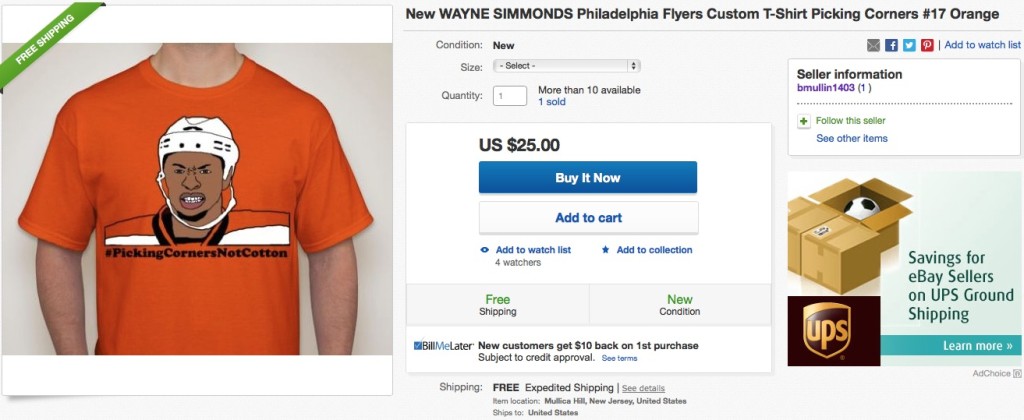Click the star icon for Add to collection

[605, 250]
